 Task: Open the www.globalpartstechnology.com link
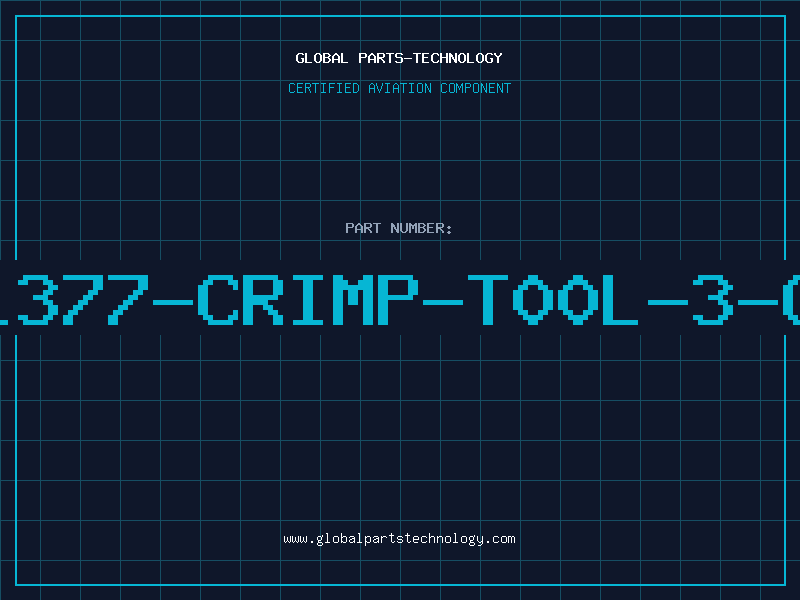click(x=399, y=539)
